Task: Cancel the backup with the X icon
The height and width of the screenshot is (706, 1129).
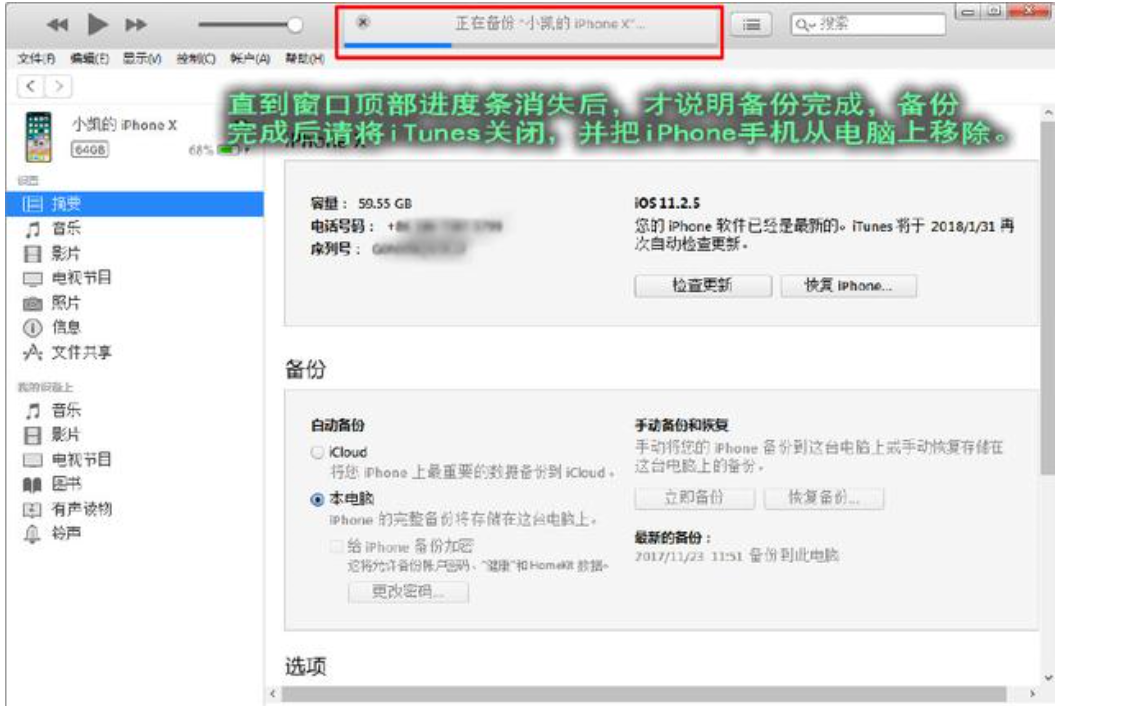Action: click(364, 22)
